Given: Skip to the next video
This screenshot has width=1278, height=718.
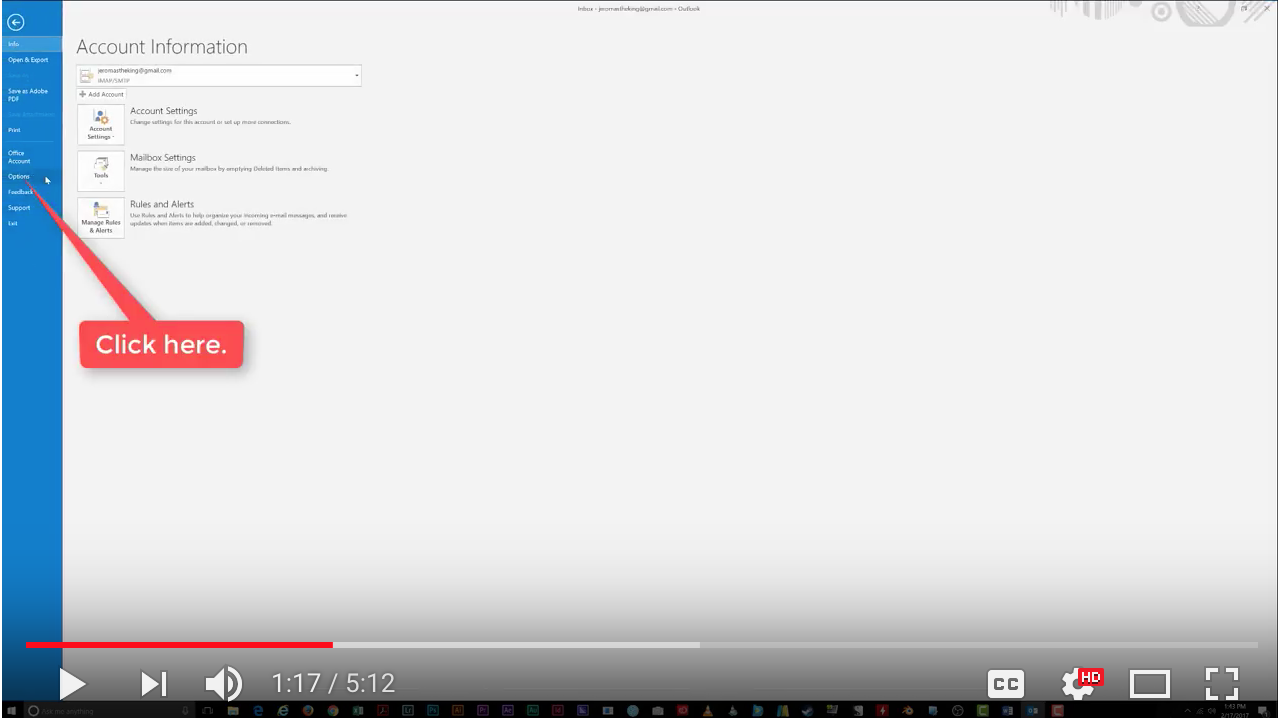Looking at the screenshot, I should pos(153,684).
